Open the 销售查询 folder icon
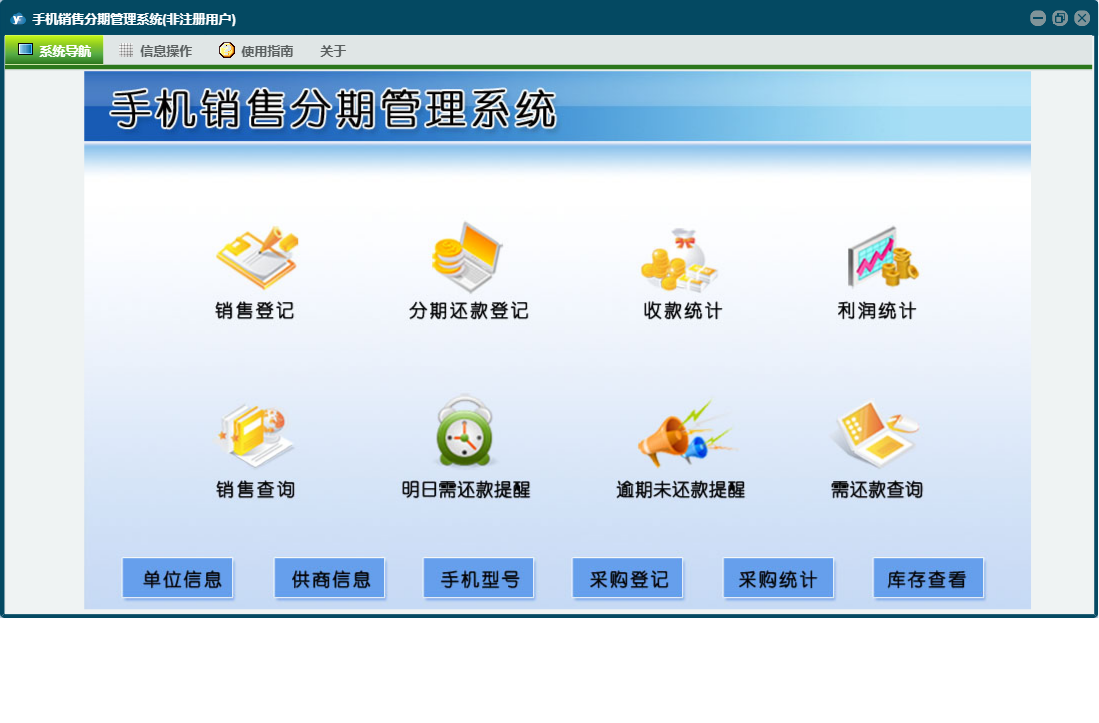This screenshot has height=723, width=1099. click(254, 434)
